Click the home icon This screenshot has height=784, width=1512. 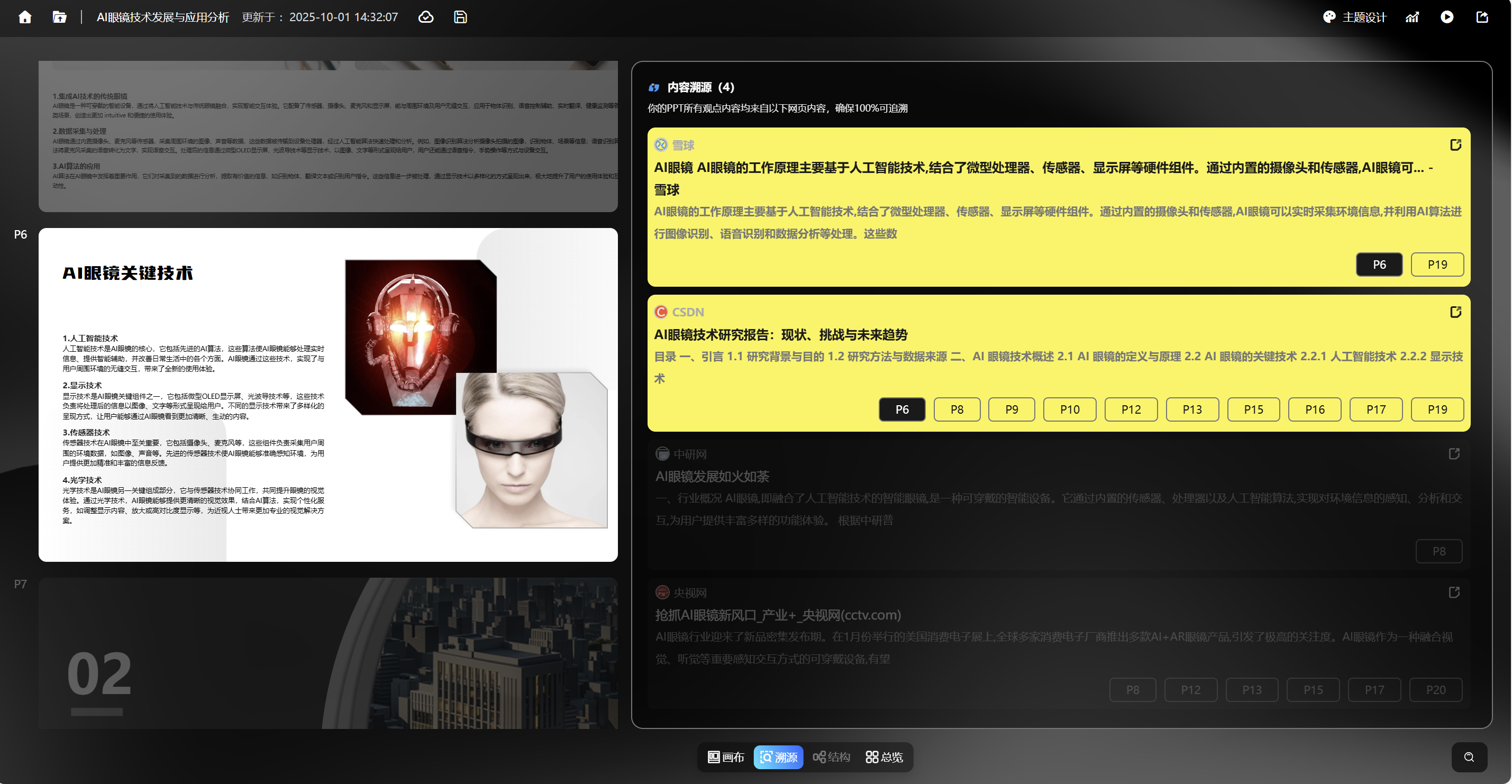[25, 17]
